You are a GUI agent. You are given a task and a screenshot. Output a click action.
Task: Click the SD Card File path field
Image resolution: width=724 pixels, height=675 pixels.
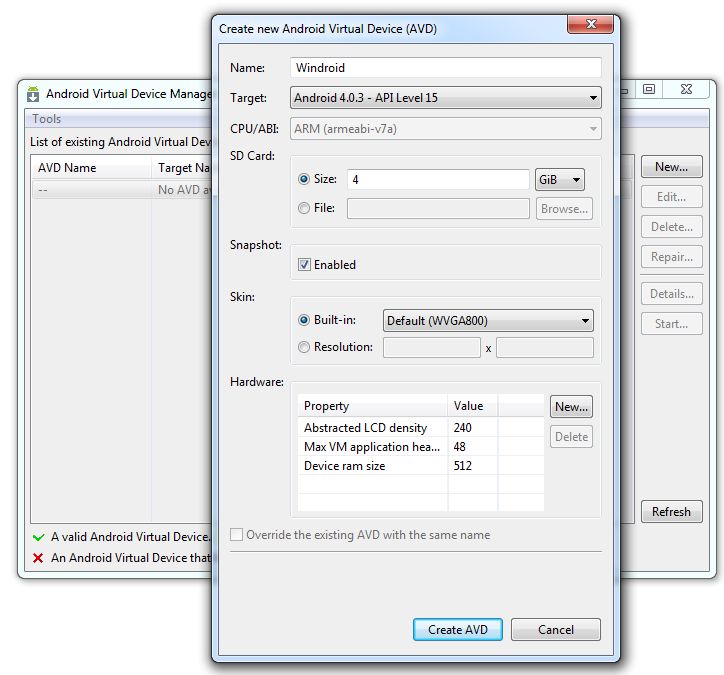coord(438,208)
